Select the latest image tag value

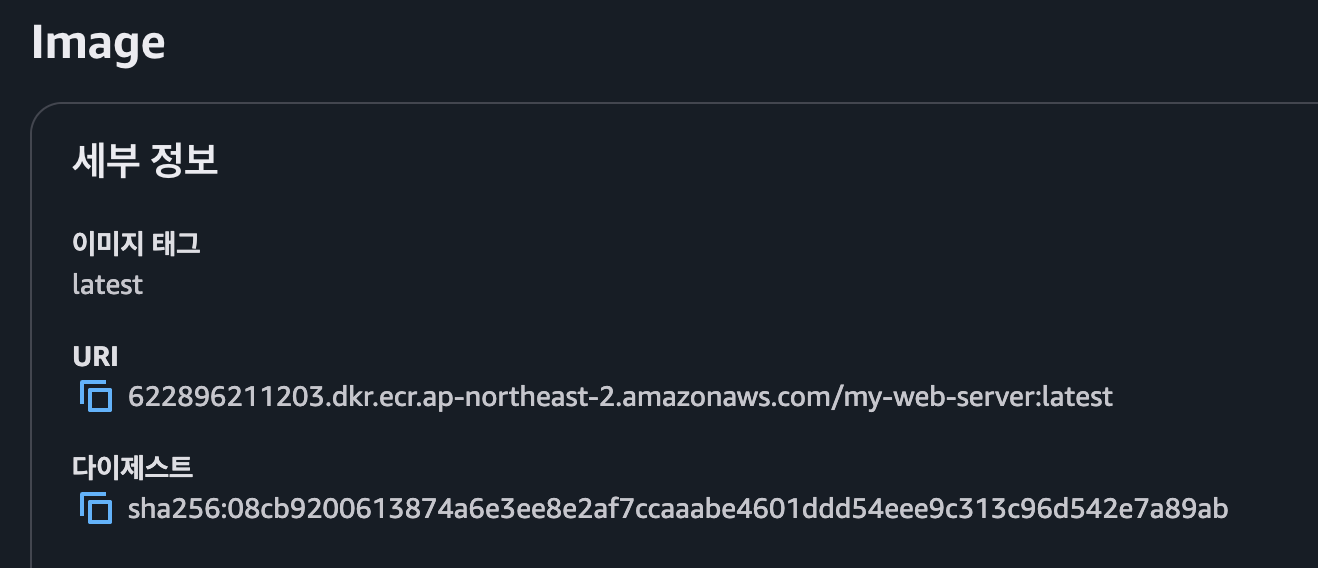coord(108,285)
